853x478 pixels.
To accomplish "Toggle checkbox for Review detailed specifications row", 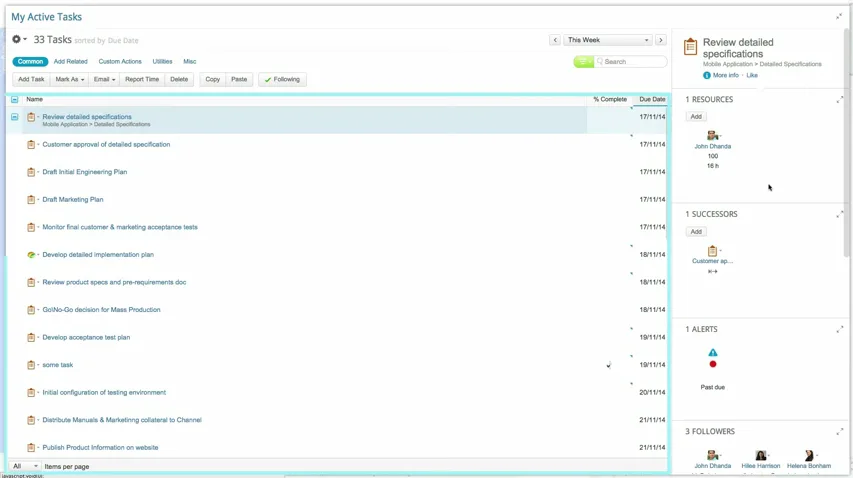I will tap(15, 117).
